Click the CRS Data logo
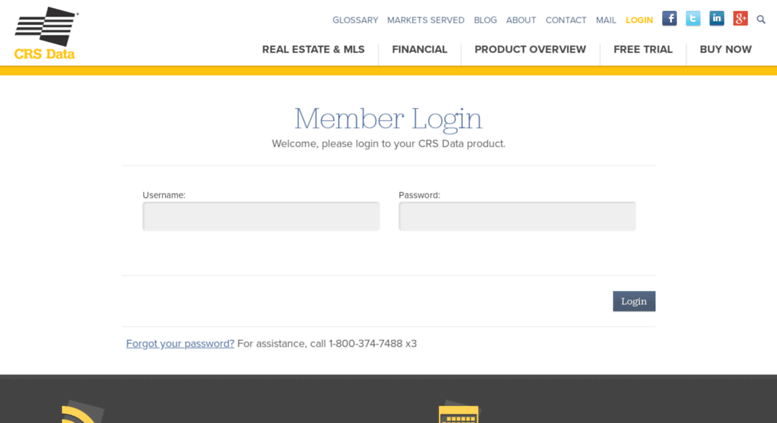Viewport: 777px width, 423px height. (46, 33)
